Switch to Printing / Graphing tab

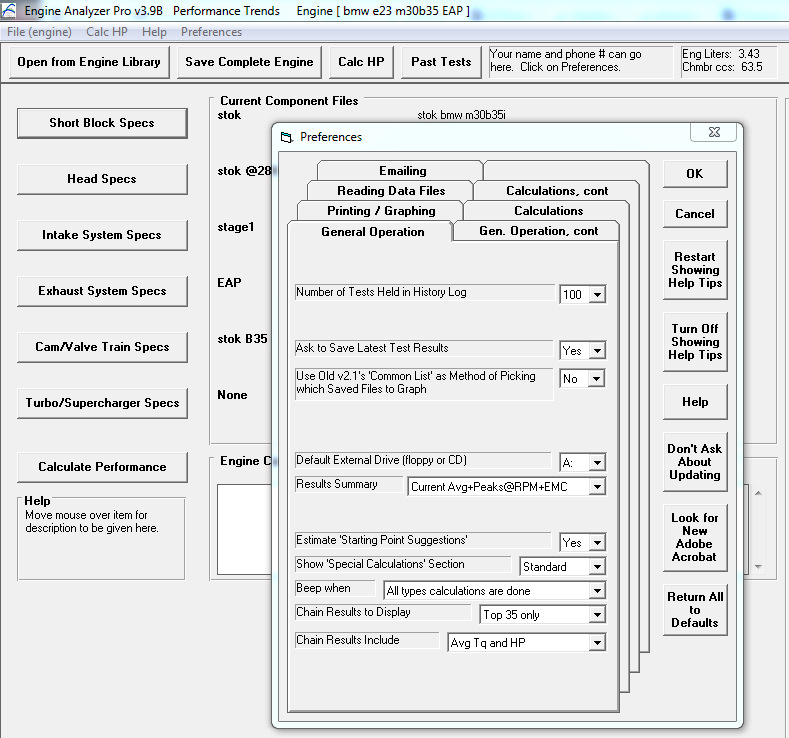point(380,211)
